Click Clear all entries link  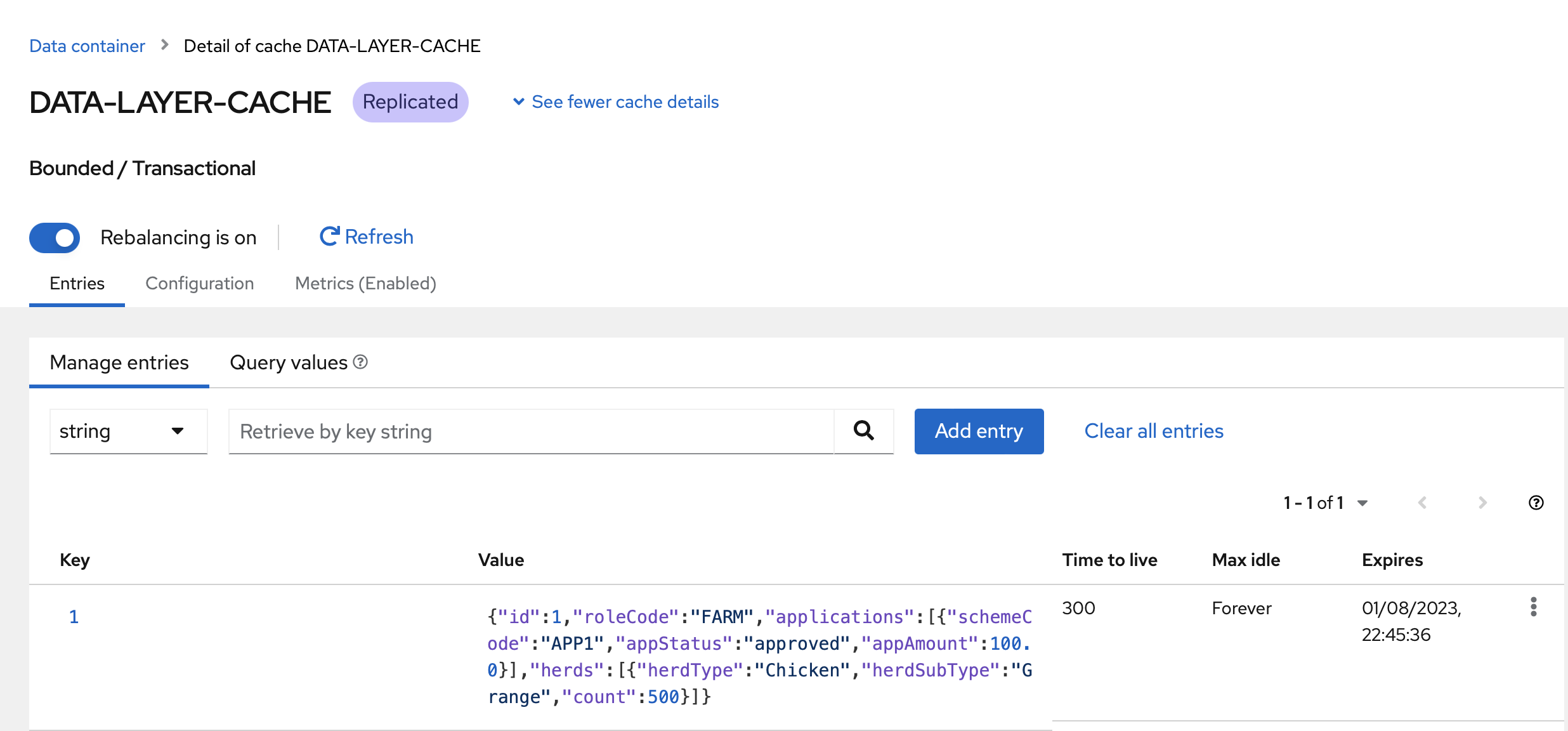[1153, 431]
